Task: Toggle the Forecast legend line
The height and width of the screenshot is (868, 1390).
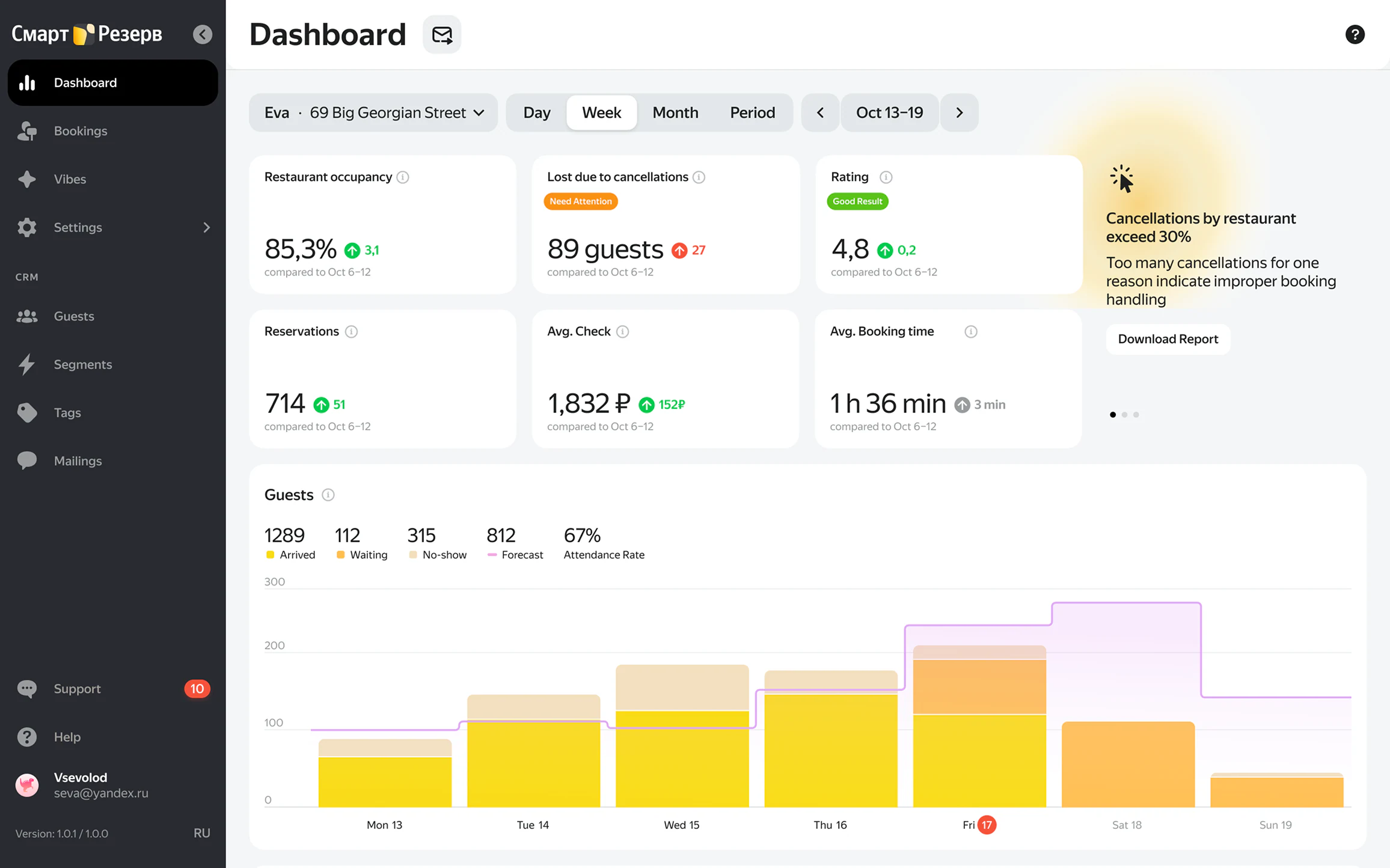Action: [x=515, y=555]
